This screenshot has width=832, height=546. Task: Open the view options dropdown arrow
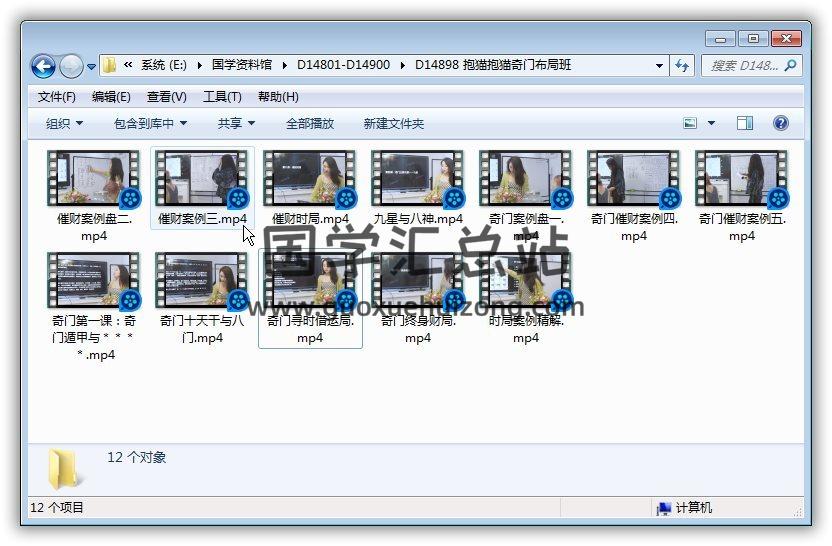click(712, 124)
